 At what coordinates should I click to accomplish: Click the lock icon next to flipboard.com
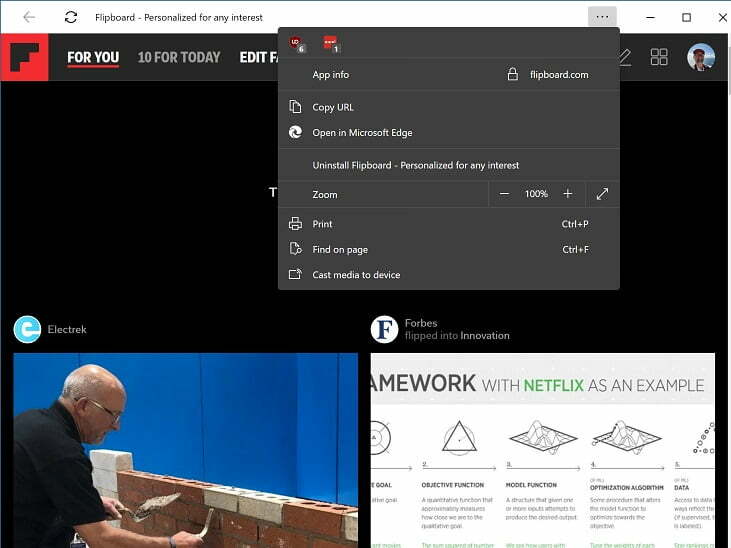click(512, 74)
